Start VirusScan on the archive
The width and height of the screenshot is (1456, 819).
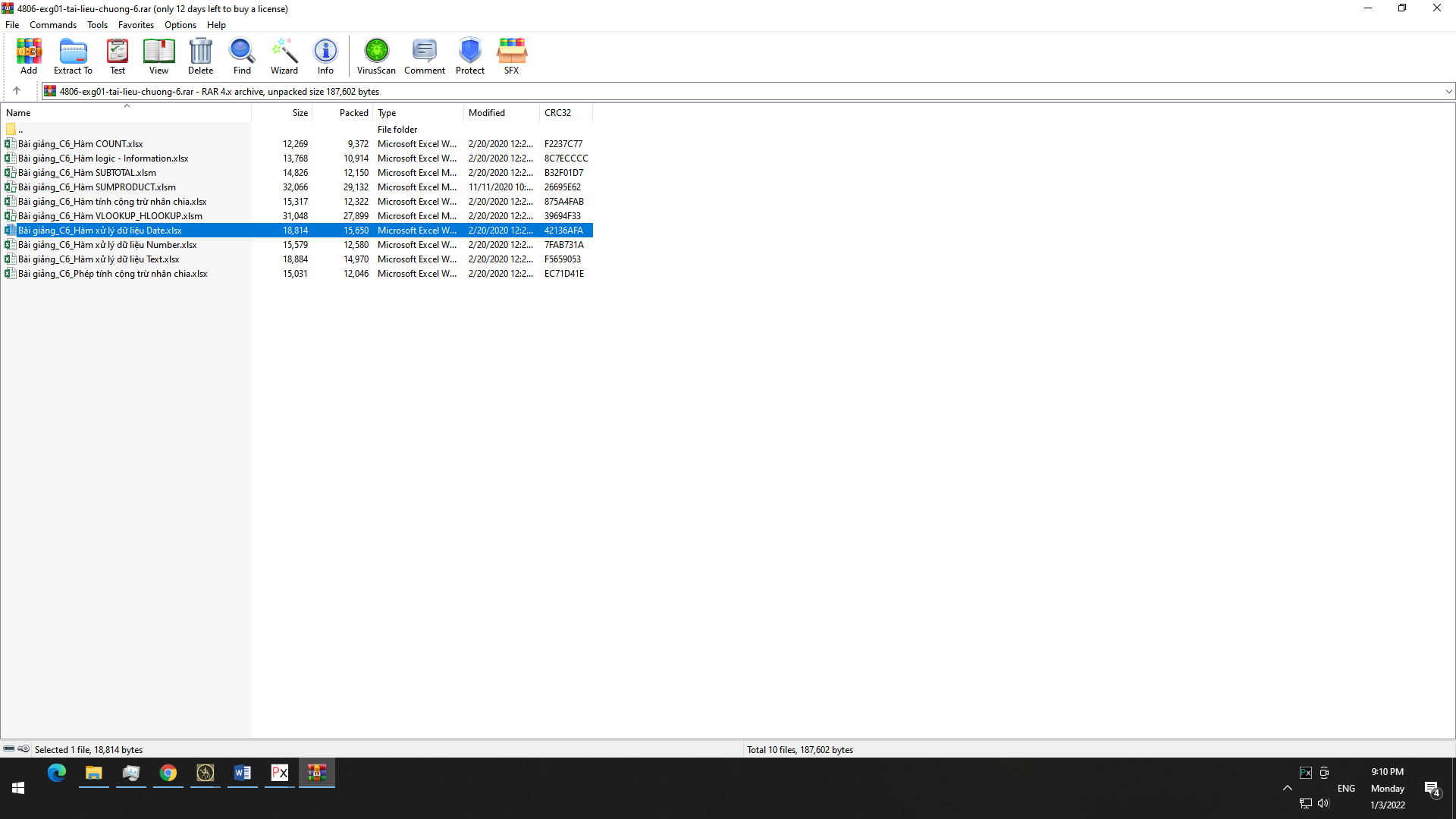(x=376, y=56)
